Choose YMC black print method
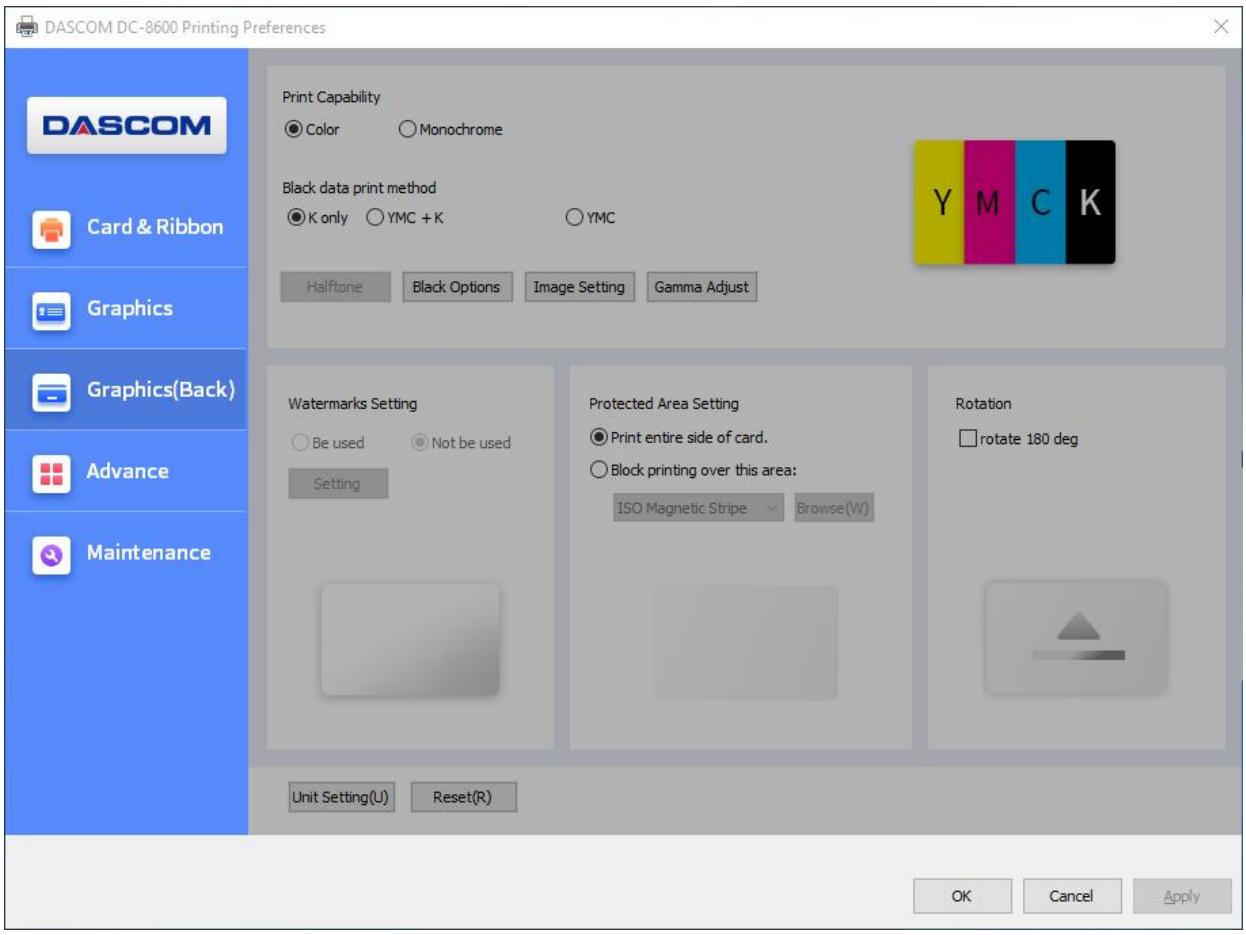1246x935 pixels. point(590,218)
